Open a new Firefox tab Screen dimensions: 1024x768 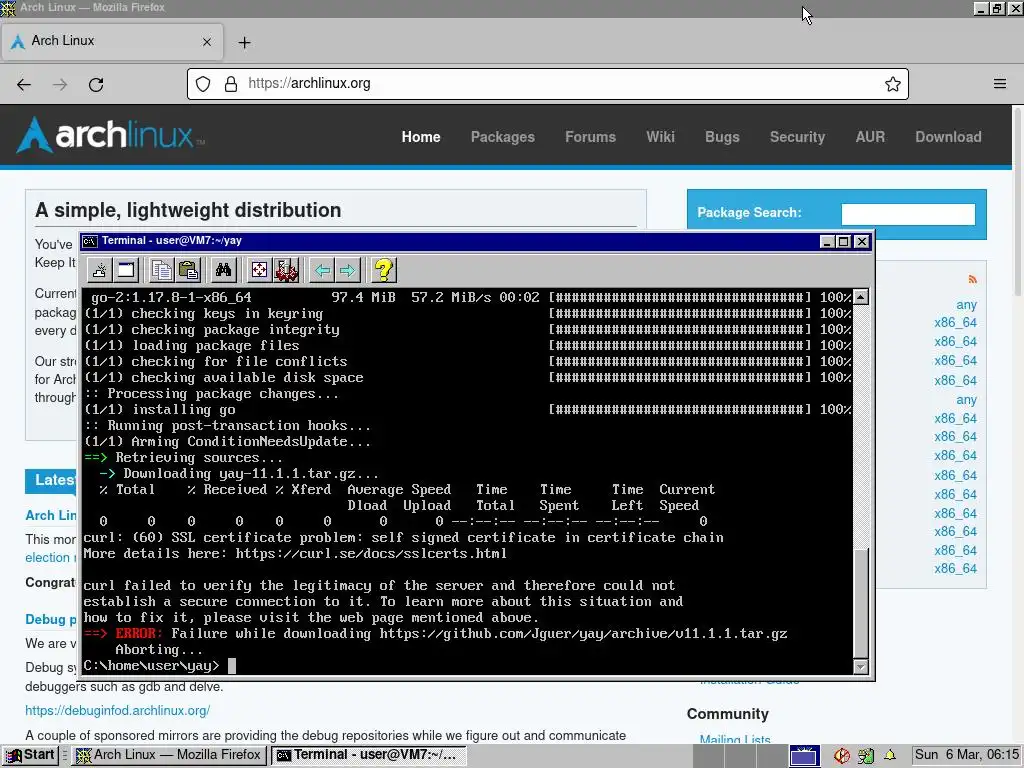244,42
